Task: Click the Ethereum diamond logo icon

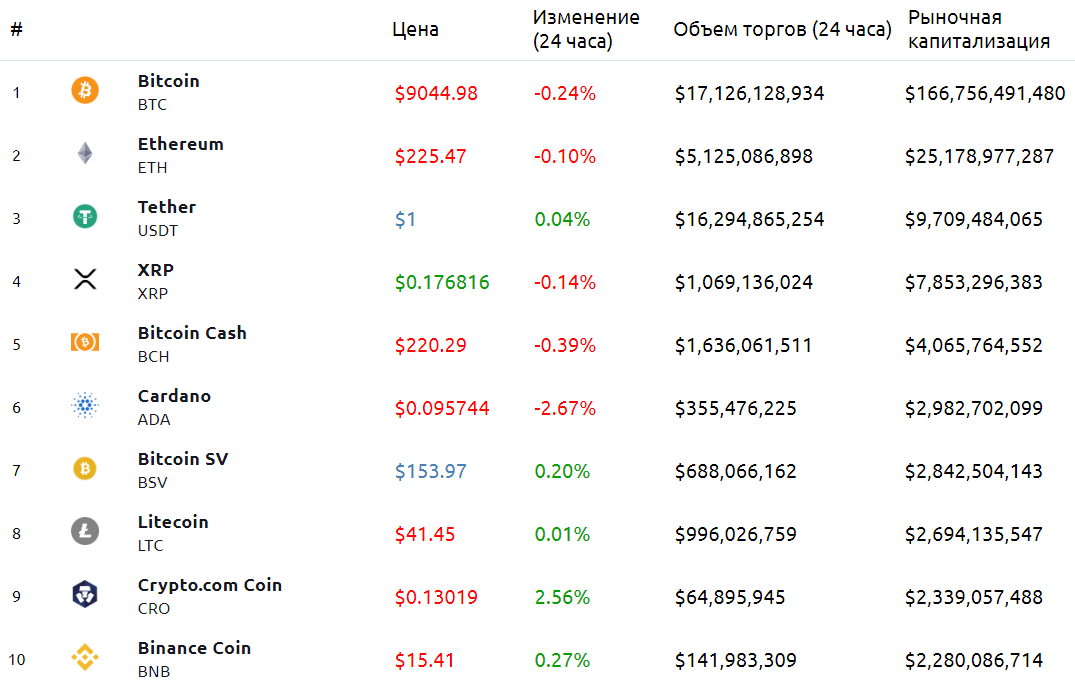Action: [x=85, y=154]
